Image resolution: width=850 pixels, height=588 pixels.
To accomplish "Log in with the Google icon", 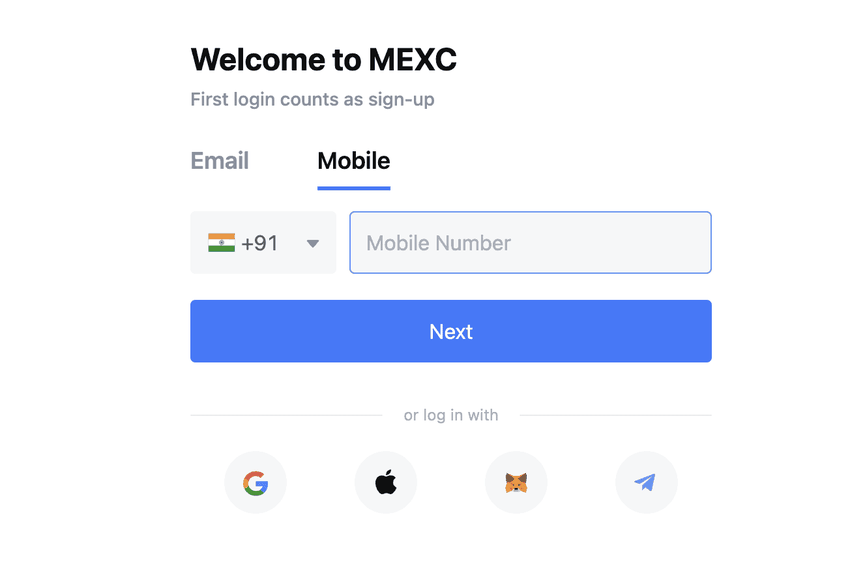I will (255, 483).
